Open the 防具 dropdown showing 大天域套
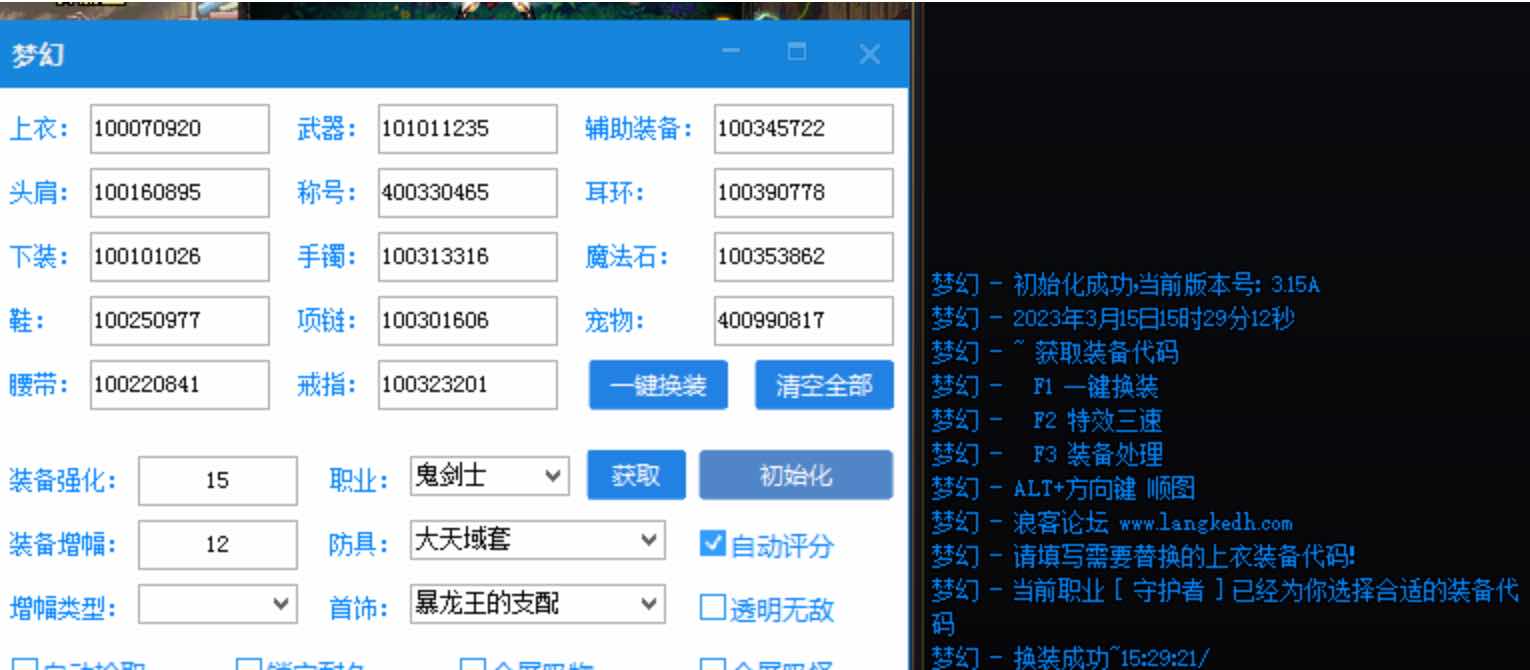This screenshot has width=1530, height=670. pyautogui.click(x=537, y=541)
